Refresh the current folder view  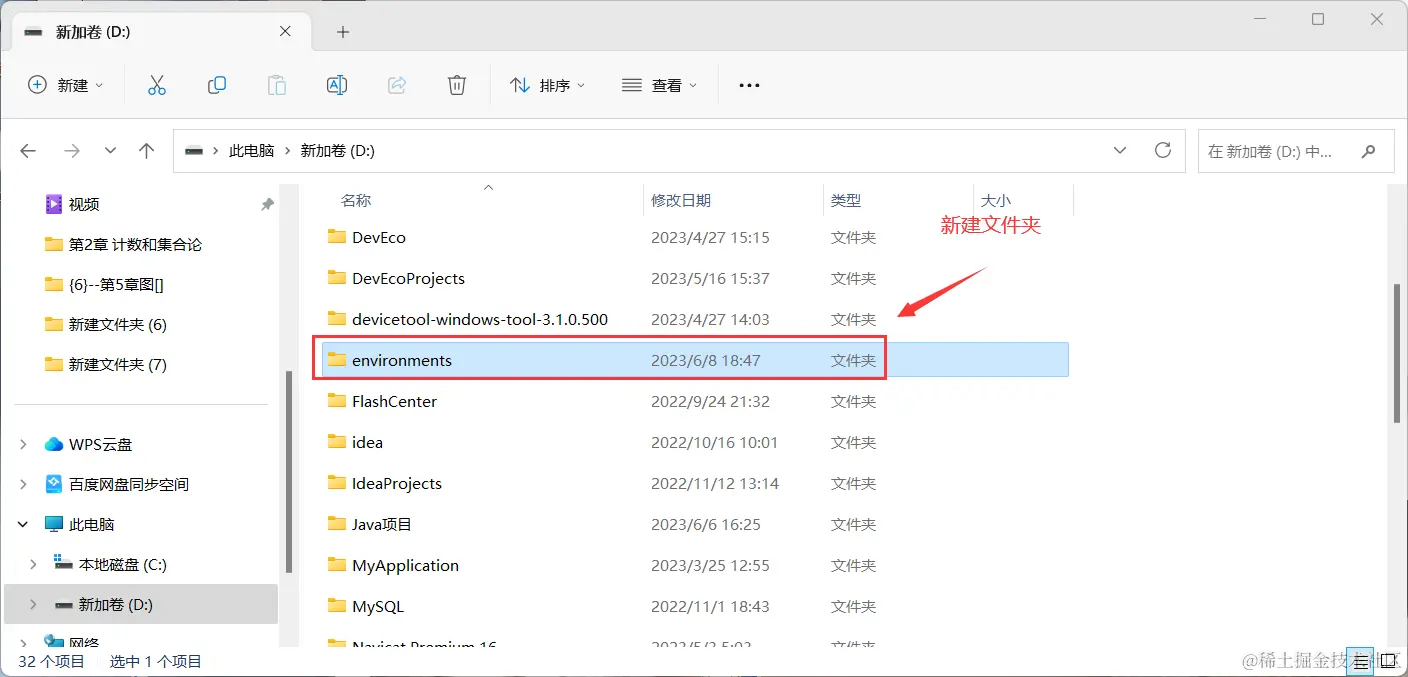pyautogui.click(x=1162, y=150)
